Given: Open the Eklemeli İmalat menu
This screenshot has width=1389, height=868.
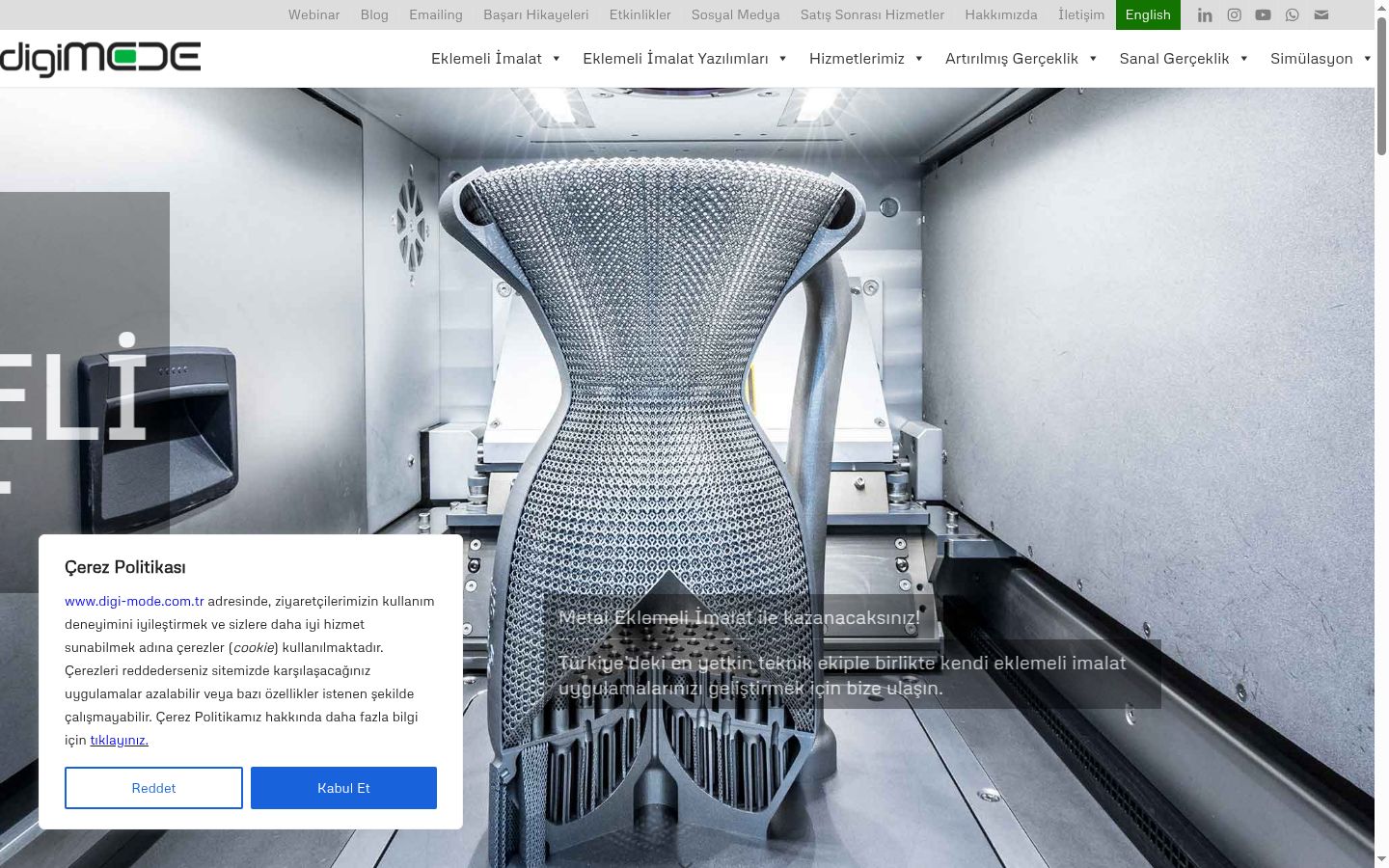Looking at the screenshot, I should [486, 59].
